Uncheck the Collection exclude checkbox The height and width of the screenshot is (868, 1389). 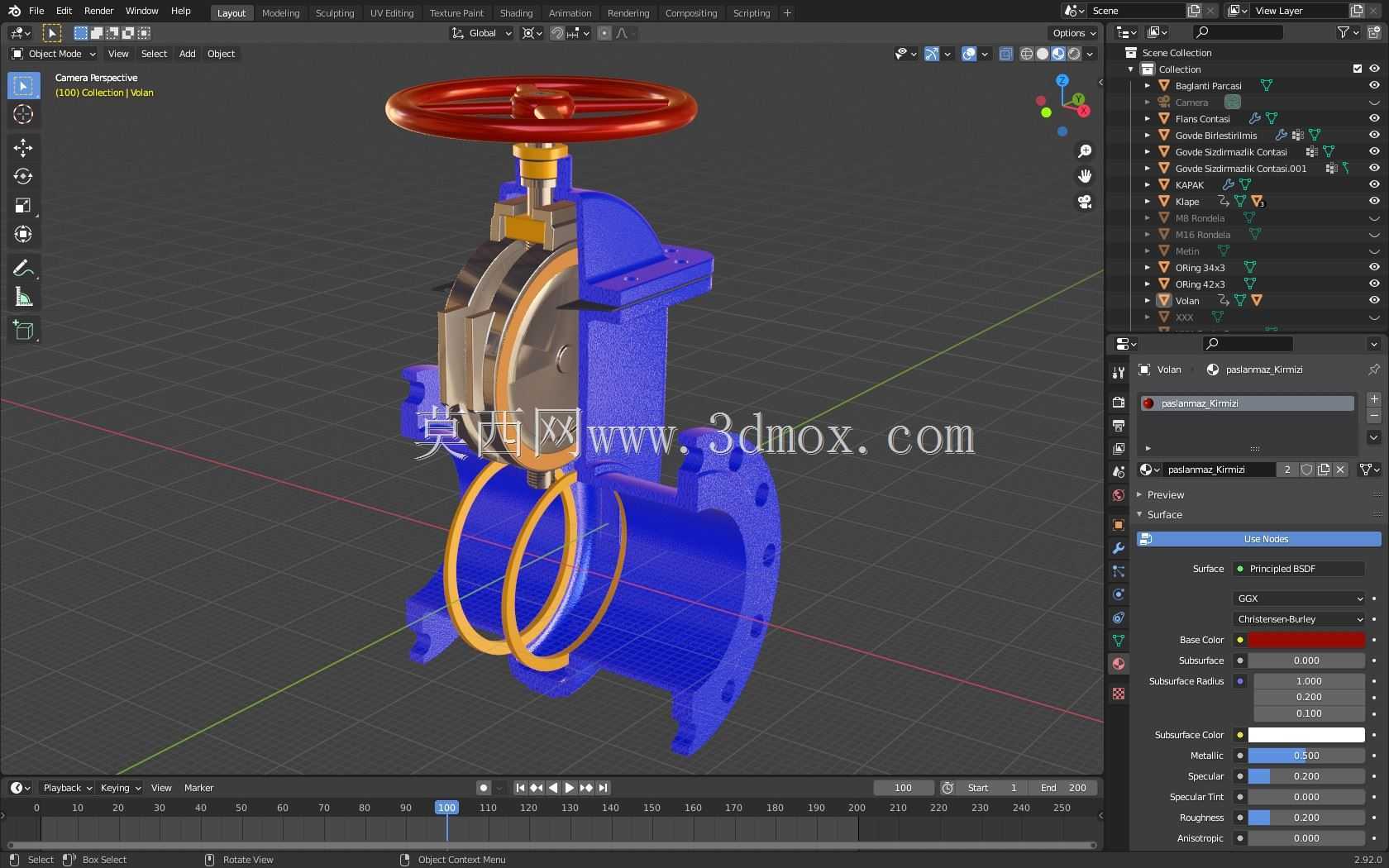[x=1358, y=69]
